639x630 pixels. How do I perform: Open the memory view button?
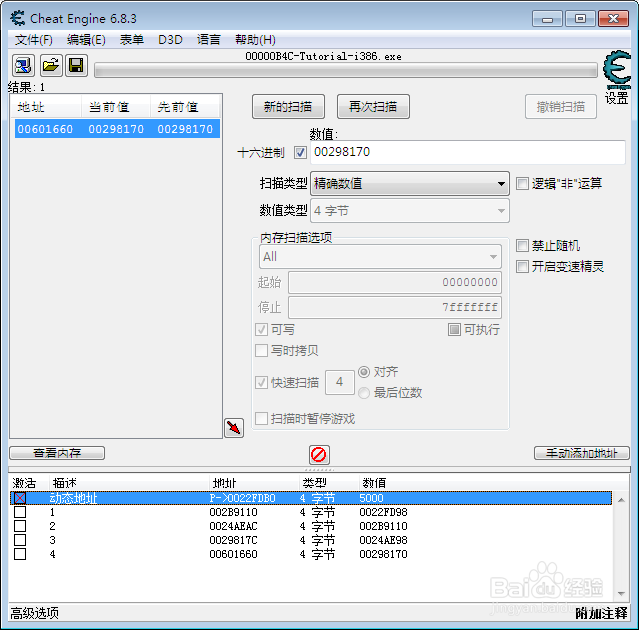click(x=57, y=453)
